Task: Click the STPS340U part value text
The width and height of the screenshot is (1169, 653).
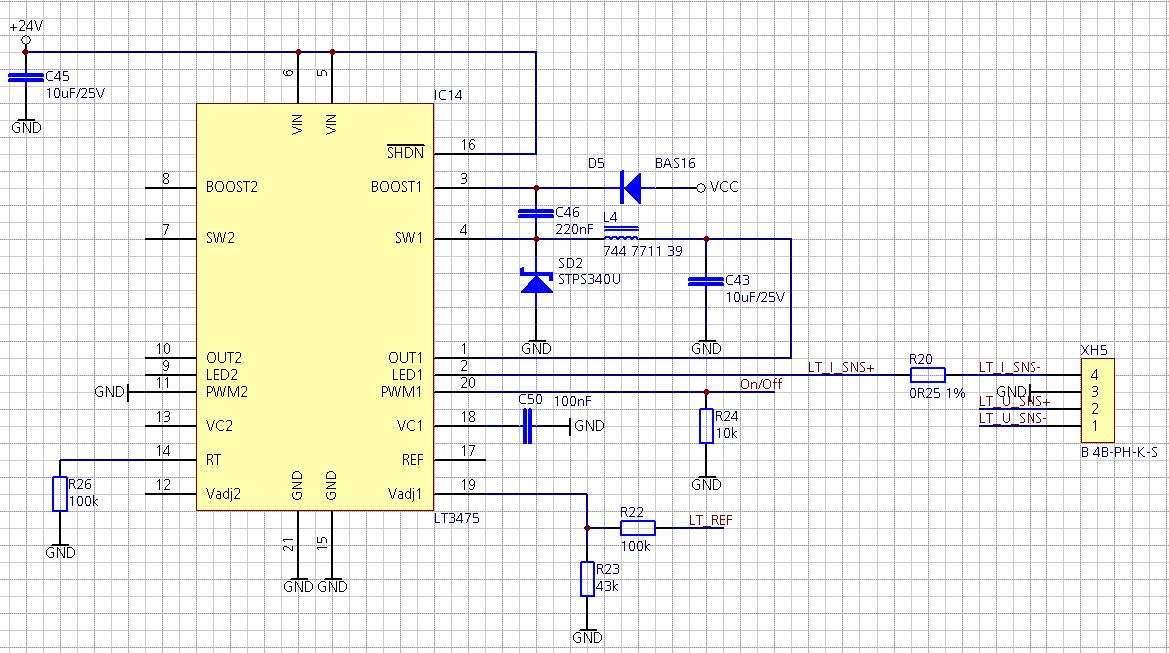Action: point(589,280)
